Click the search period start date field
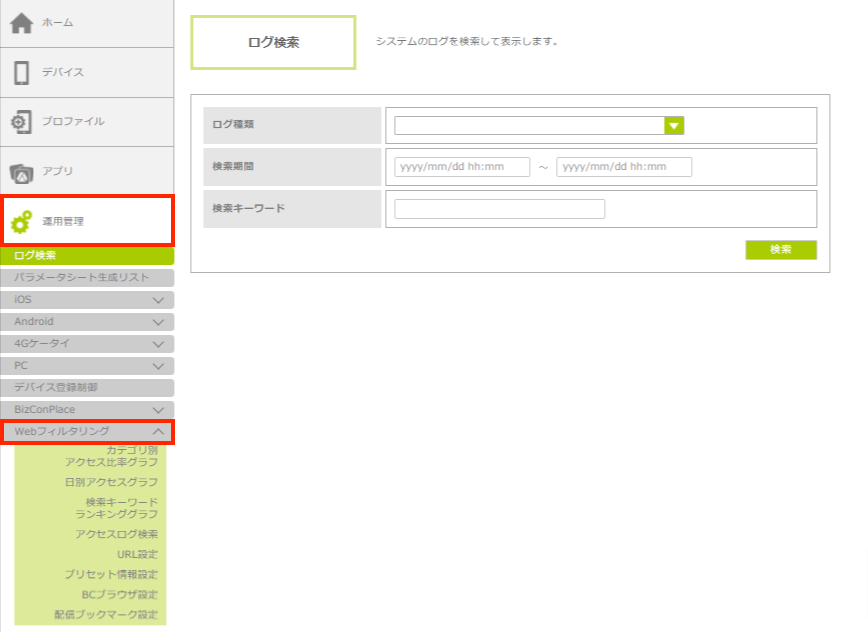The image size is (868, 632). pos(462,167)
